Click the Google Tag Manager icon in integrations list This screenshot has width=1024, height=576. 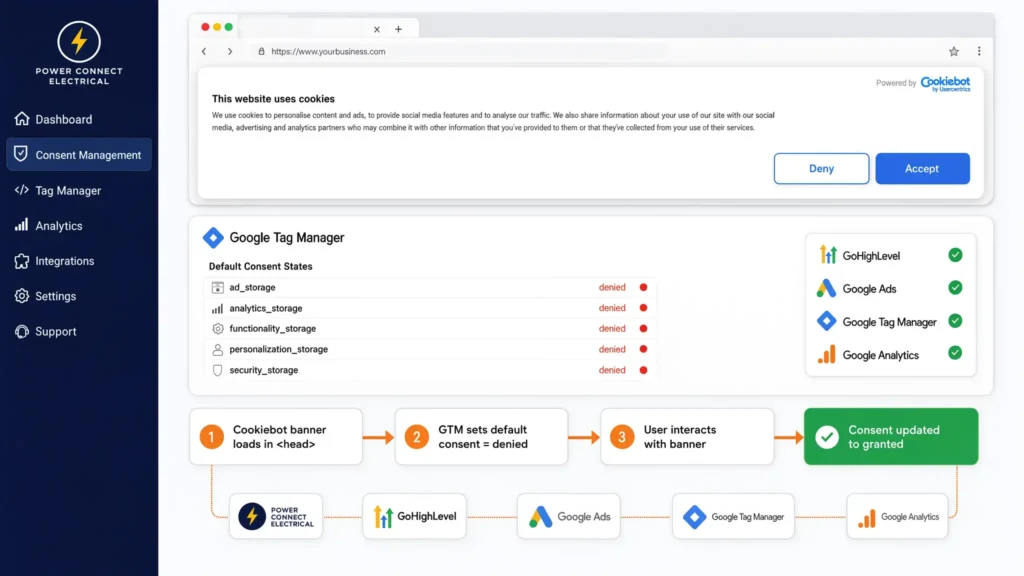coord(826,321)
